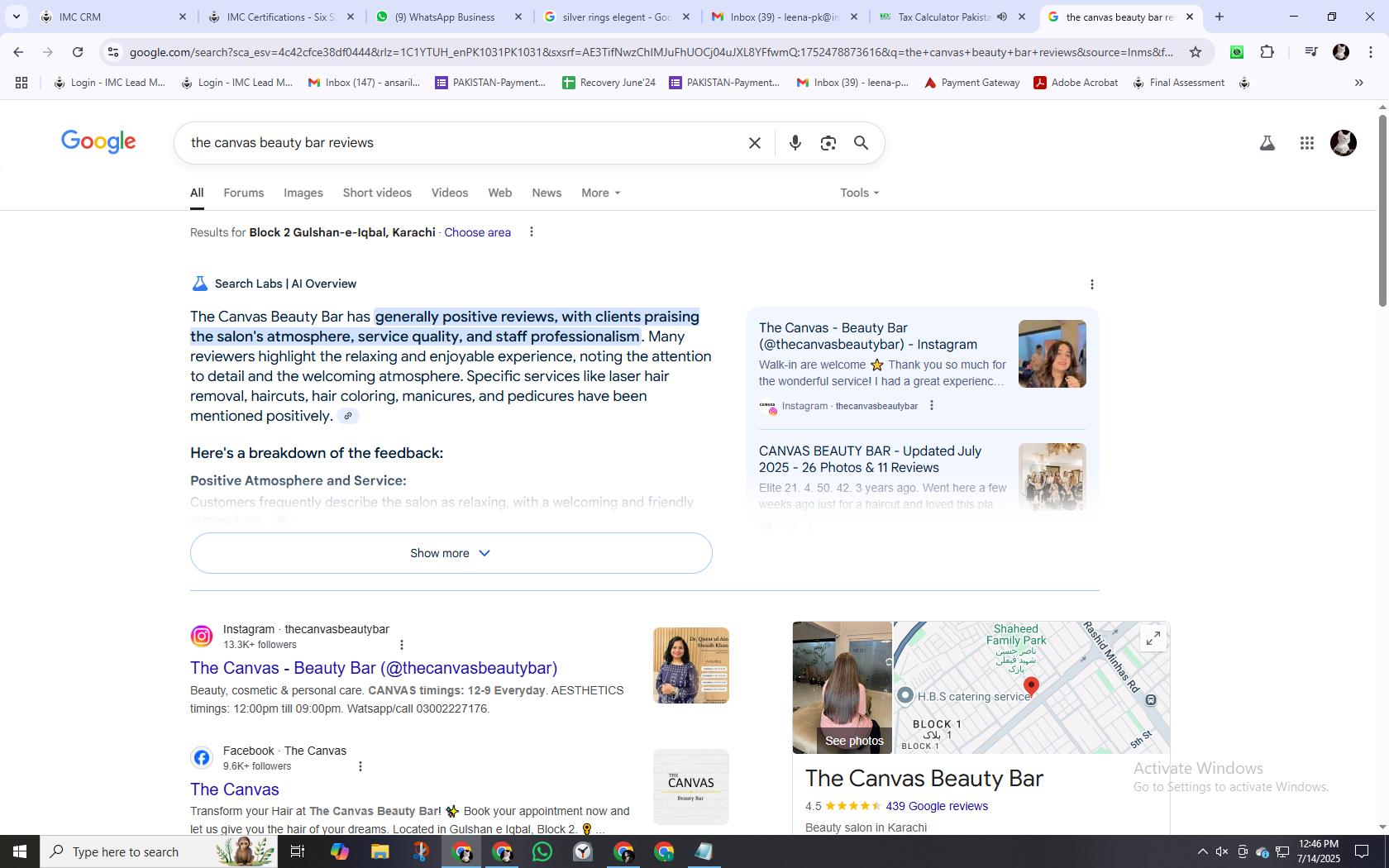Show hidden system tray icons
This screenshot has height=868, width=1389.
[1202, 851]
